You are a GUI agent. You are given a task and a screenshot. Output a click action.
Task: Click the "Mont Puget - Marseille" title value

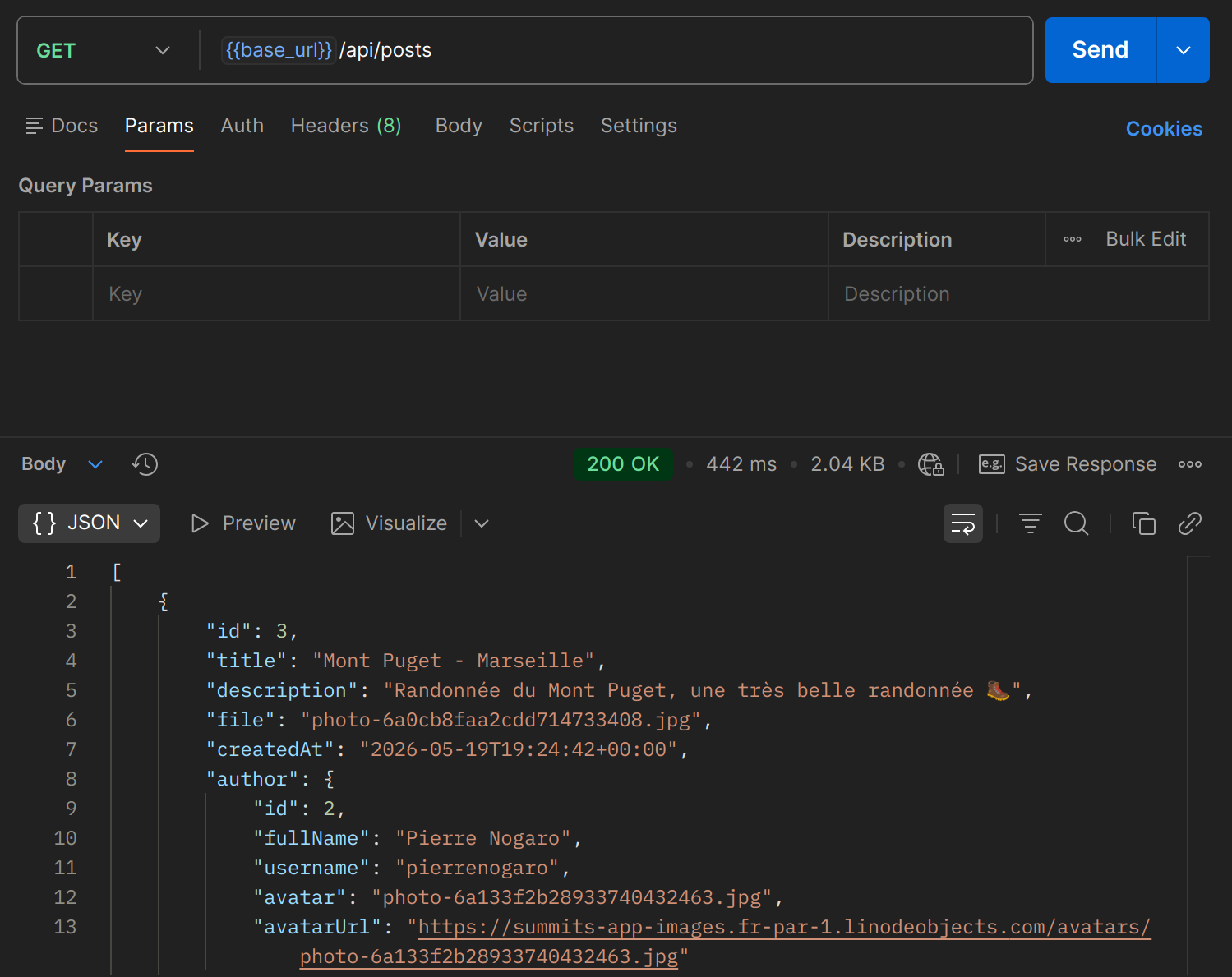click(453, 661)
